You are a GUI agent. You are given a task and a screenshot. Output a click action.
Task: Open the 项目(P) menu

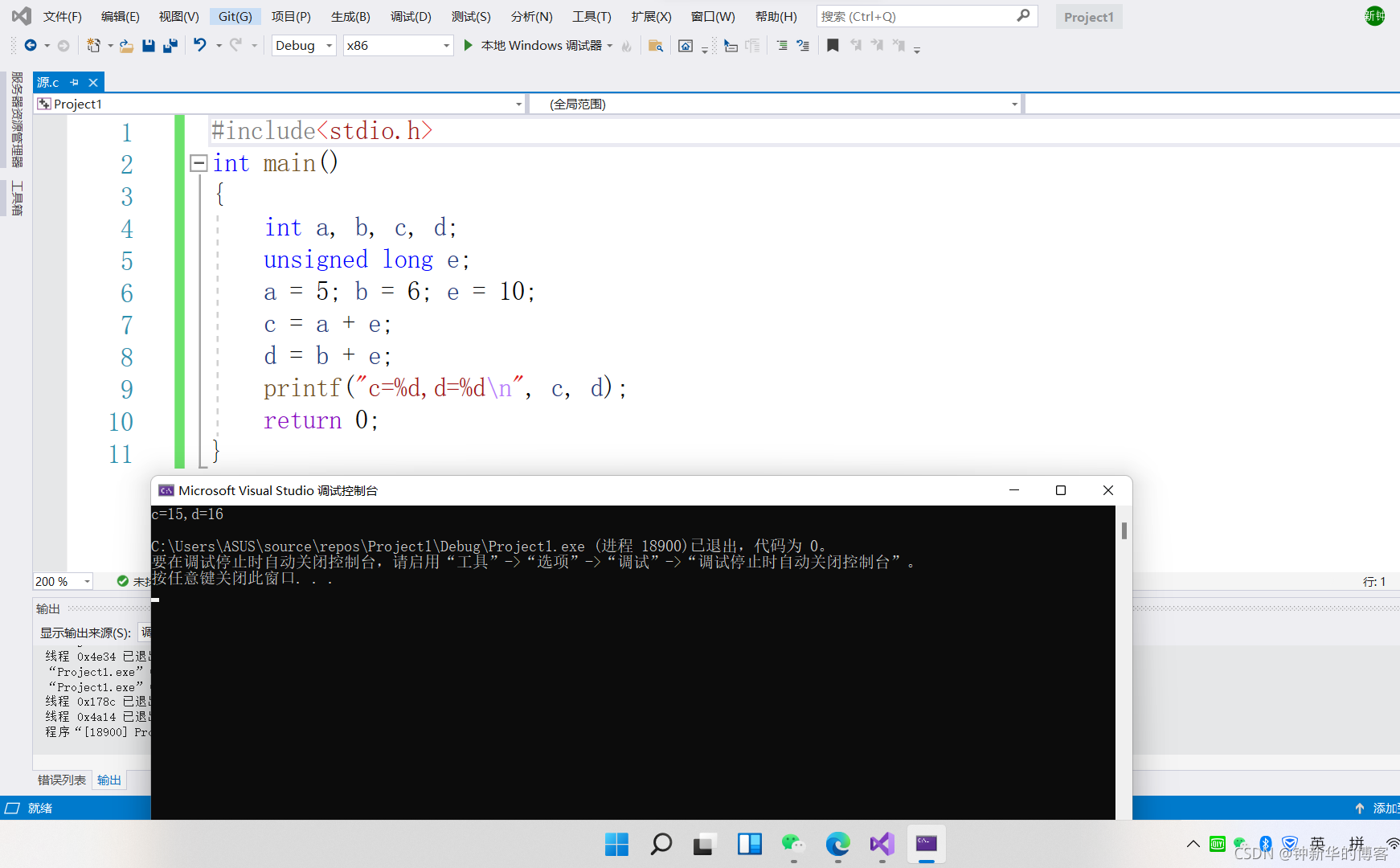coord(291,16)
